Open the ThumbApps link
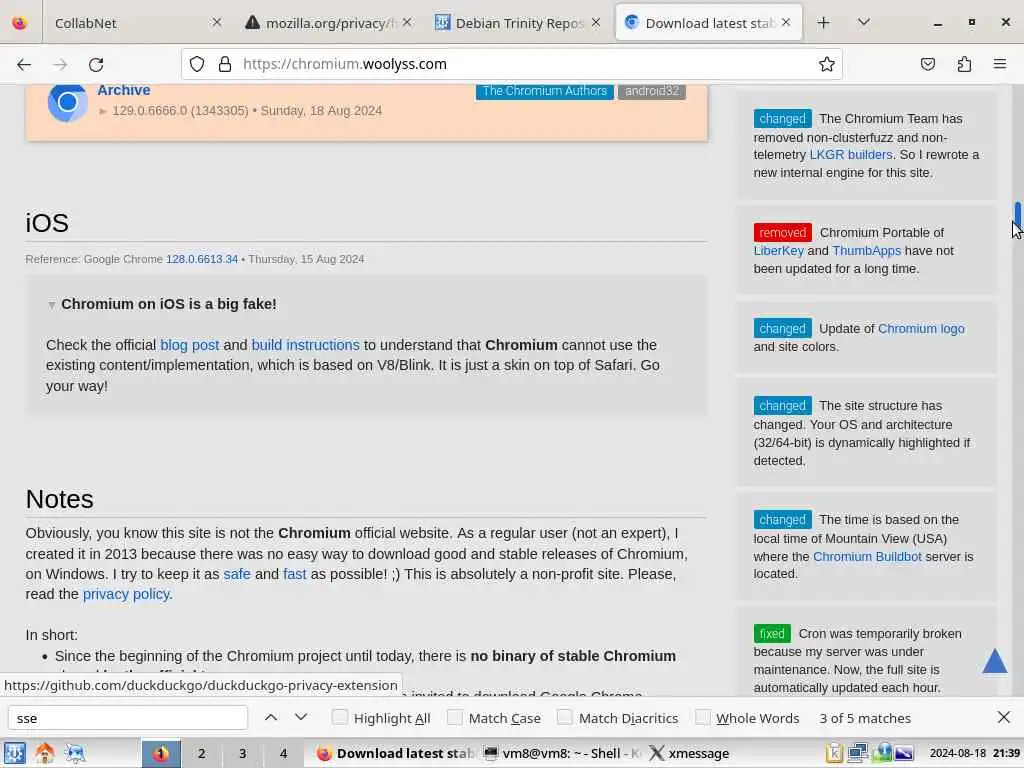The width and height of the screenshot is (1024, 768). (866, 251)
